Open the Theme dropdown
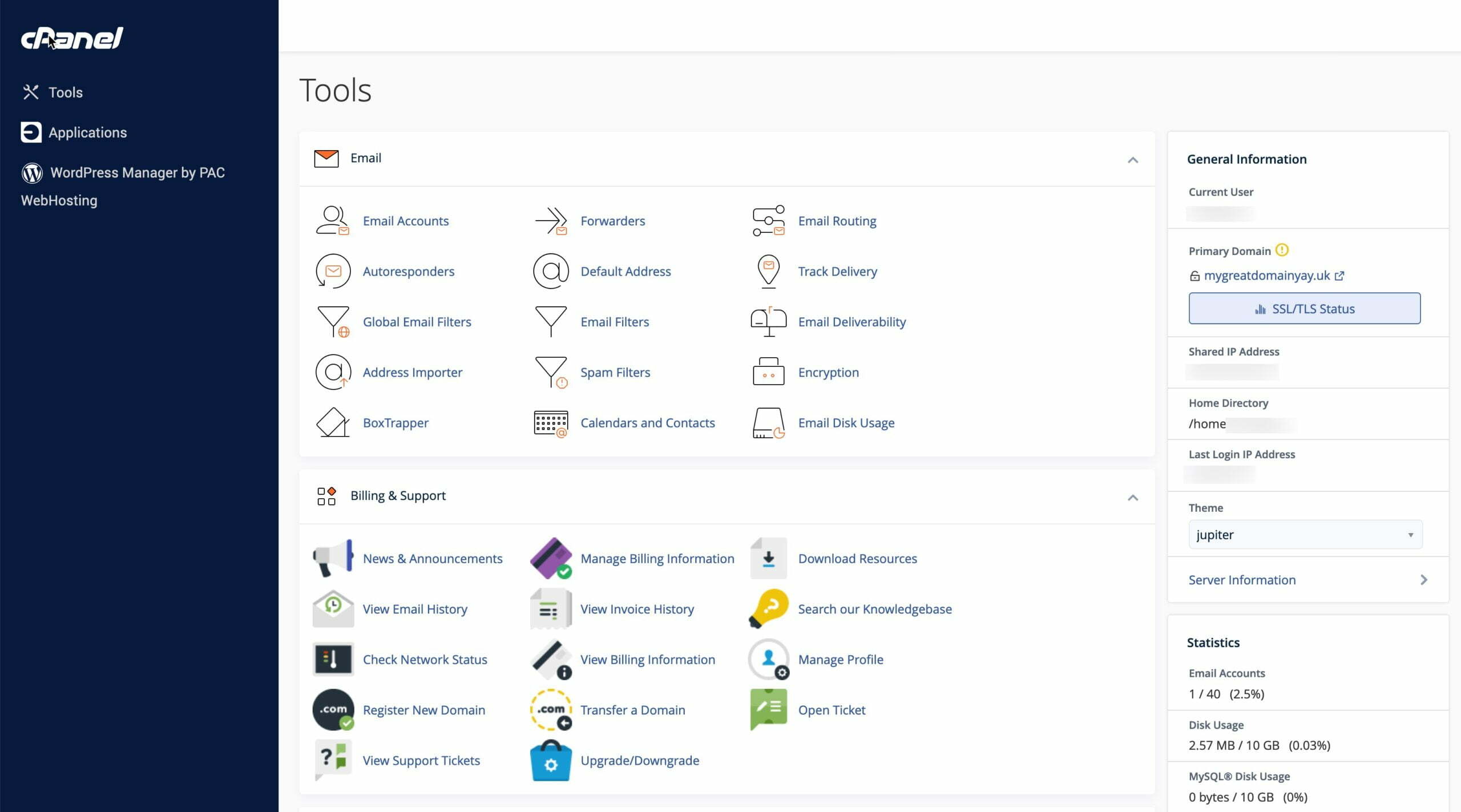This screenshot has height=812, width=1461. [x=1305, y=534]
